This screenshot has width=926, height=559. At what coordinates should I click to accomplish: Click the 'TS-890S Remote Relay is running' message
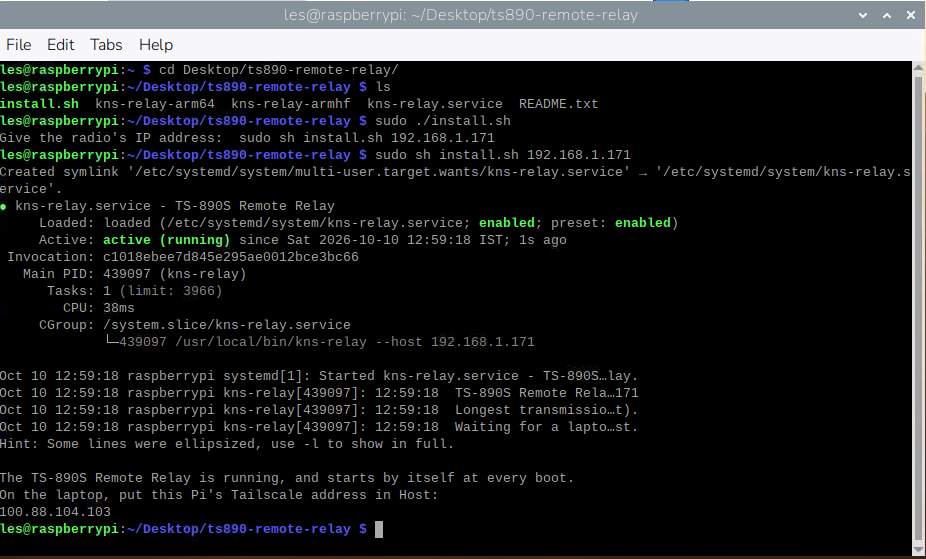287,478
